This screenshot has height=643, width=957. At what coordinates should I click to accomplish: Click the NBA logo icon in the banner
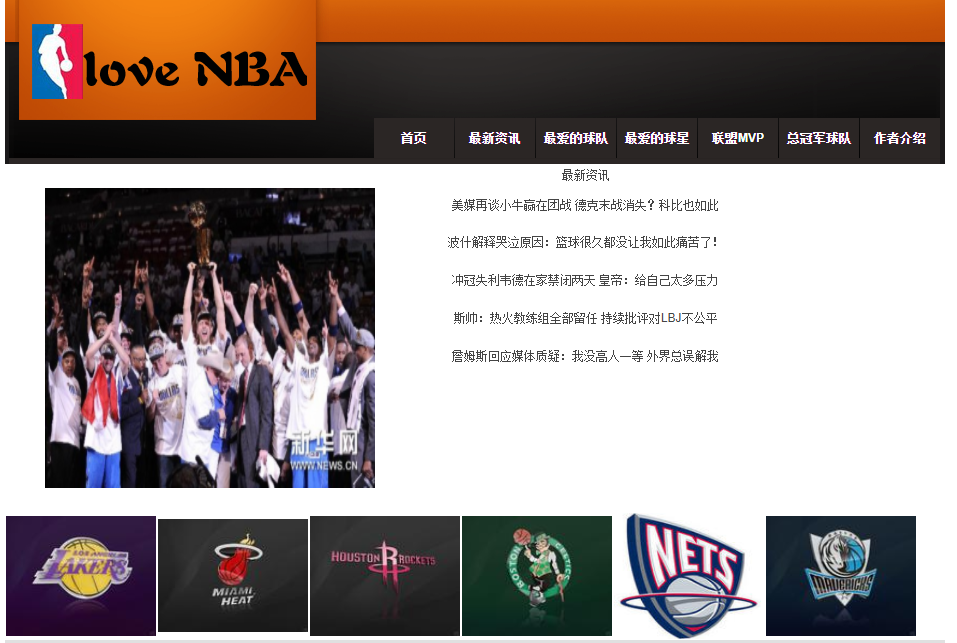(x=57, y=62)
